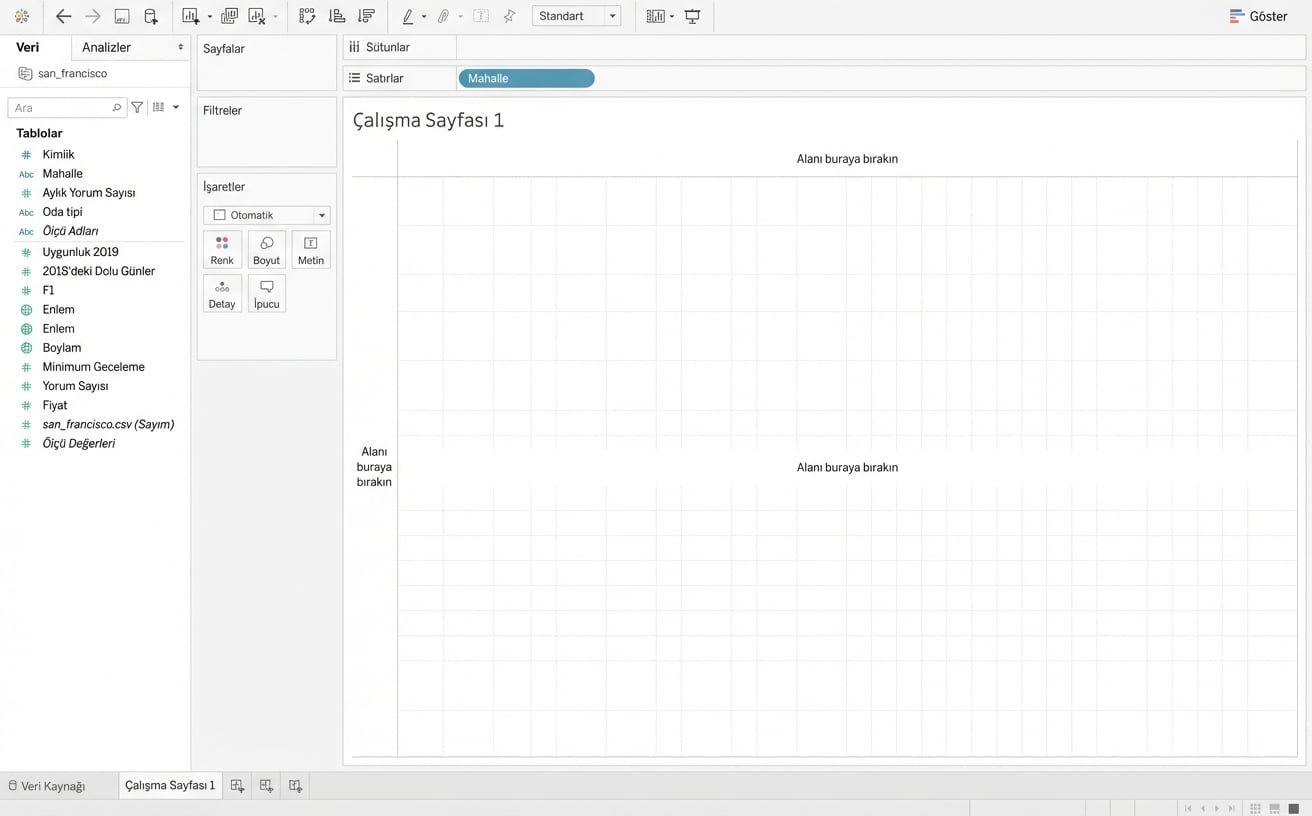This screenshot has width=1312, height=816.
Task: Click the Ara search field
Action: tap(60, 107)
